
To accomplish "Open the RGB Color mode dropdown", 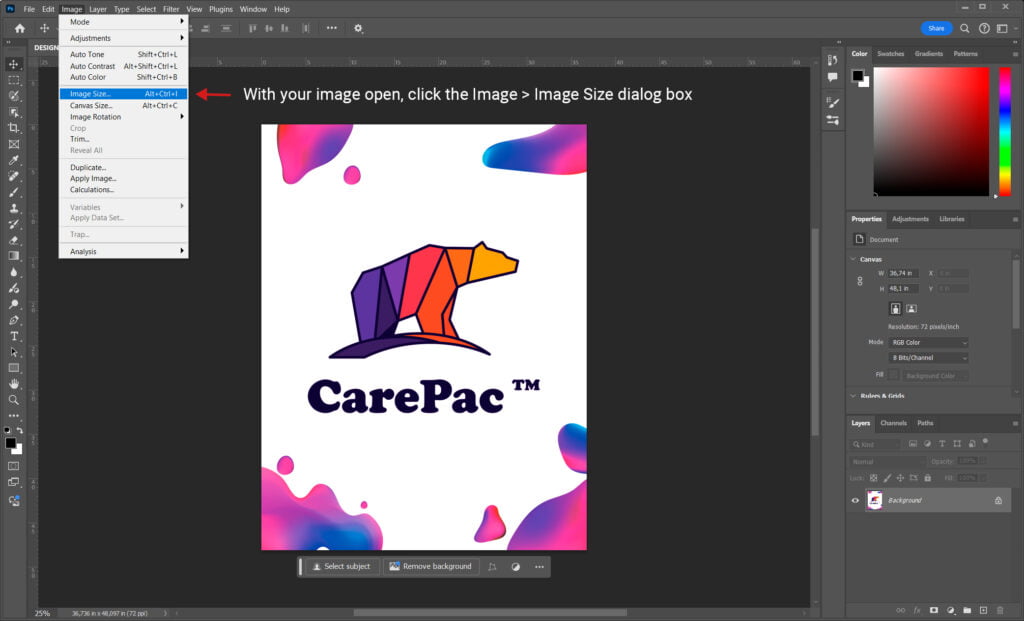I will point(928,342).
